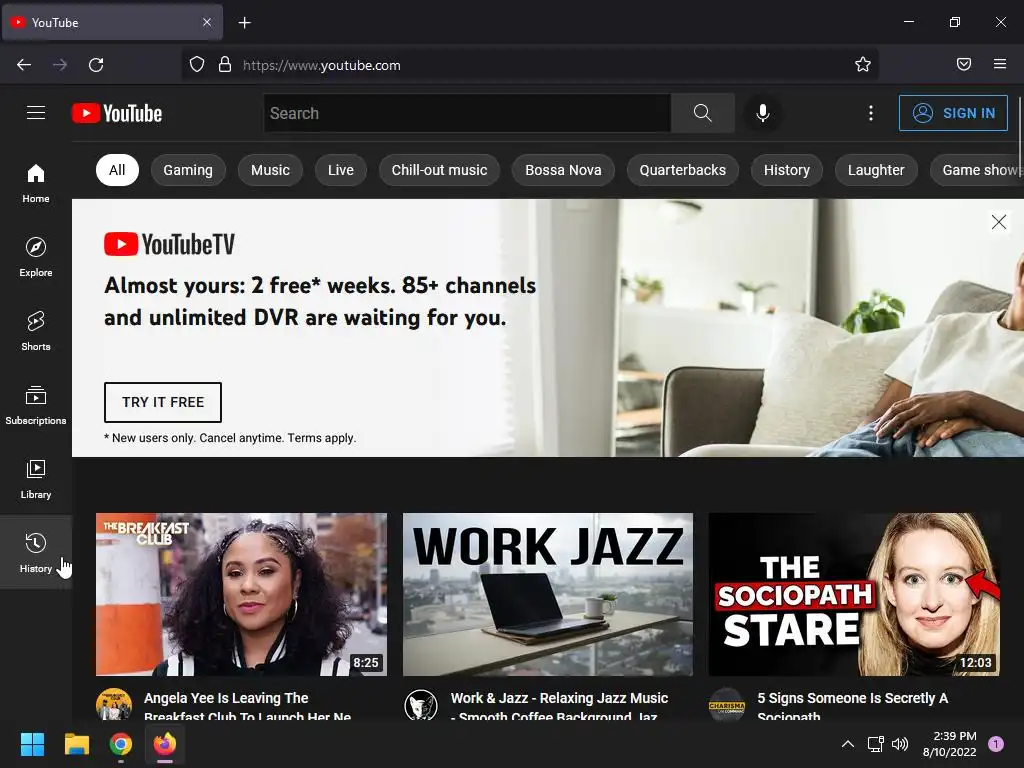The height and width of the screenshot is (768, 1024).
Task: Click the browser address bar
Action: coord(529,65)
